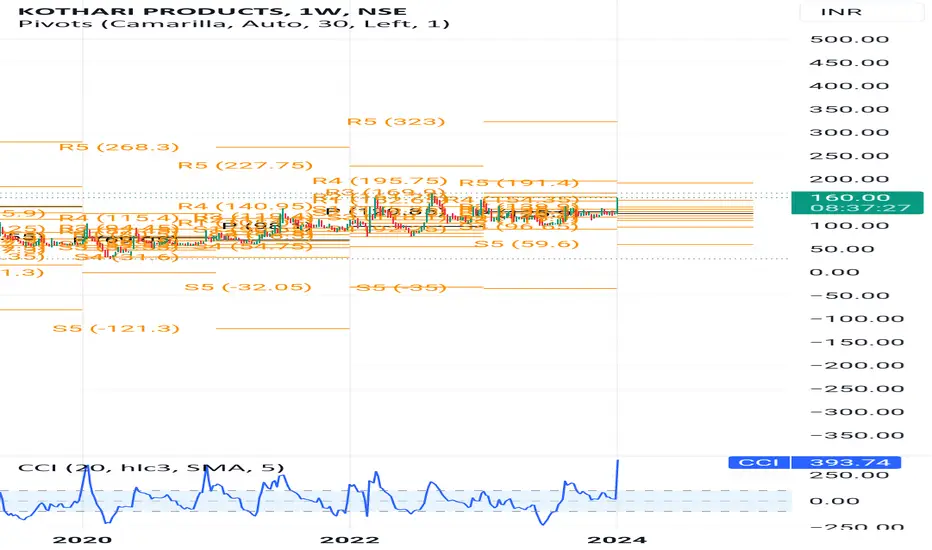Click the -300.00 price axis label

857,411
